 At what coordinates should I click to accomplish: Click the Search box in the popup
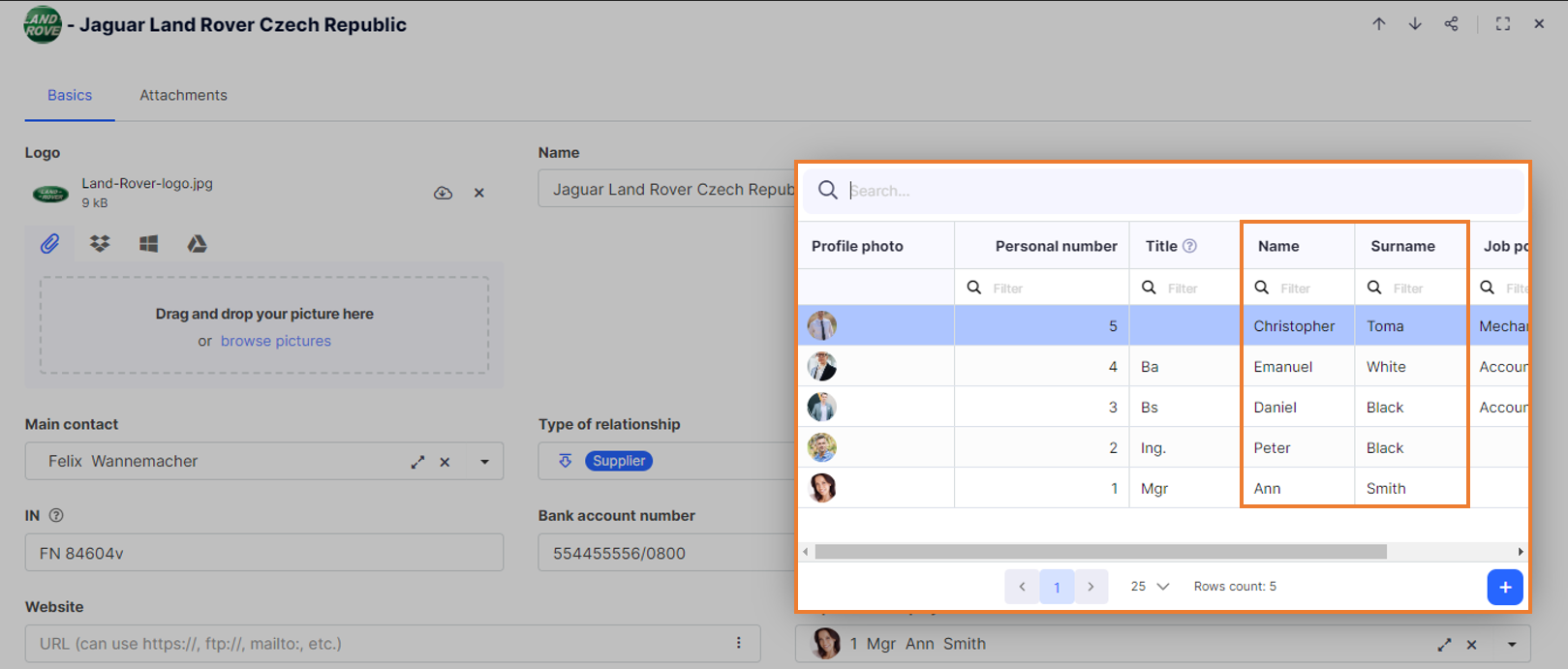[x=1163, y=191]
